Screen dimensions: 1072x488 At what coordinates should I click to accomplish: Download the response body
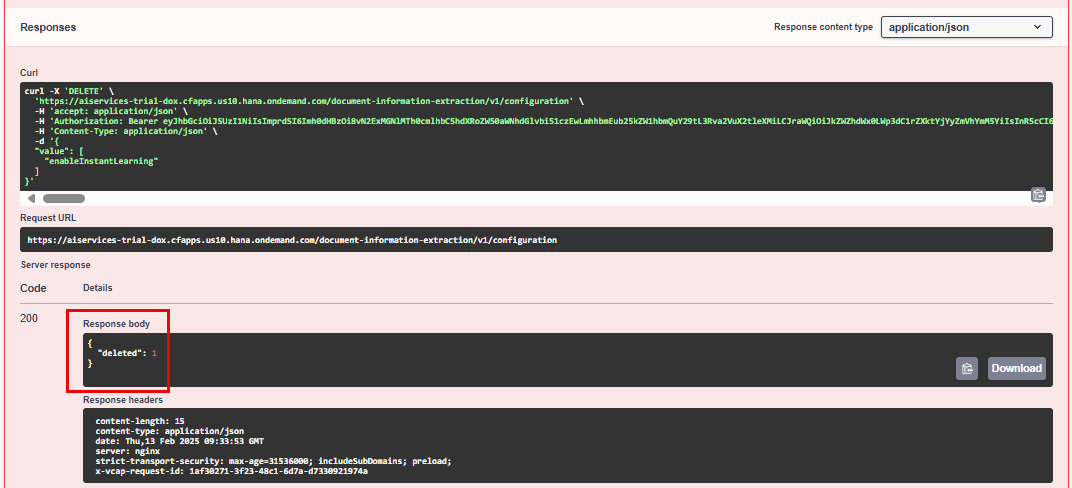(1017, 368)
